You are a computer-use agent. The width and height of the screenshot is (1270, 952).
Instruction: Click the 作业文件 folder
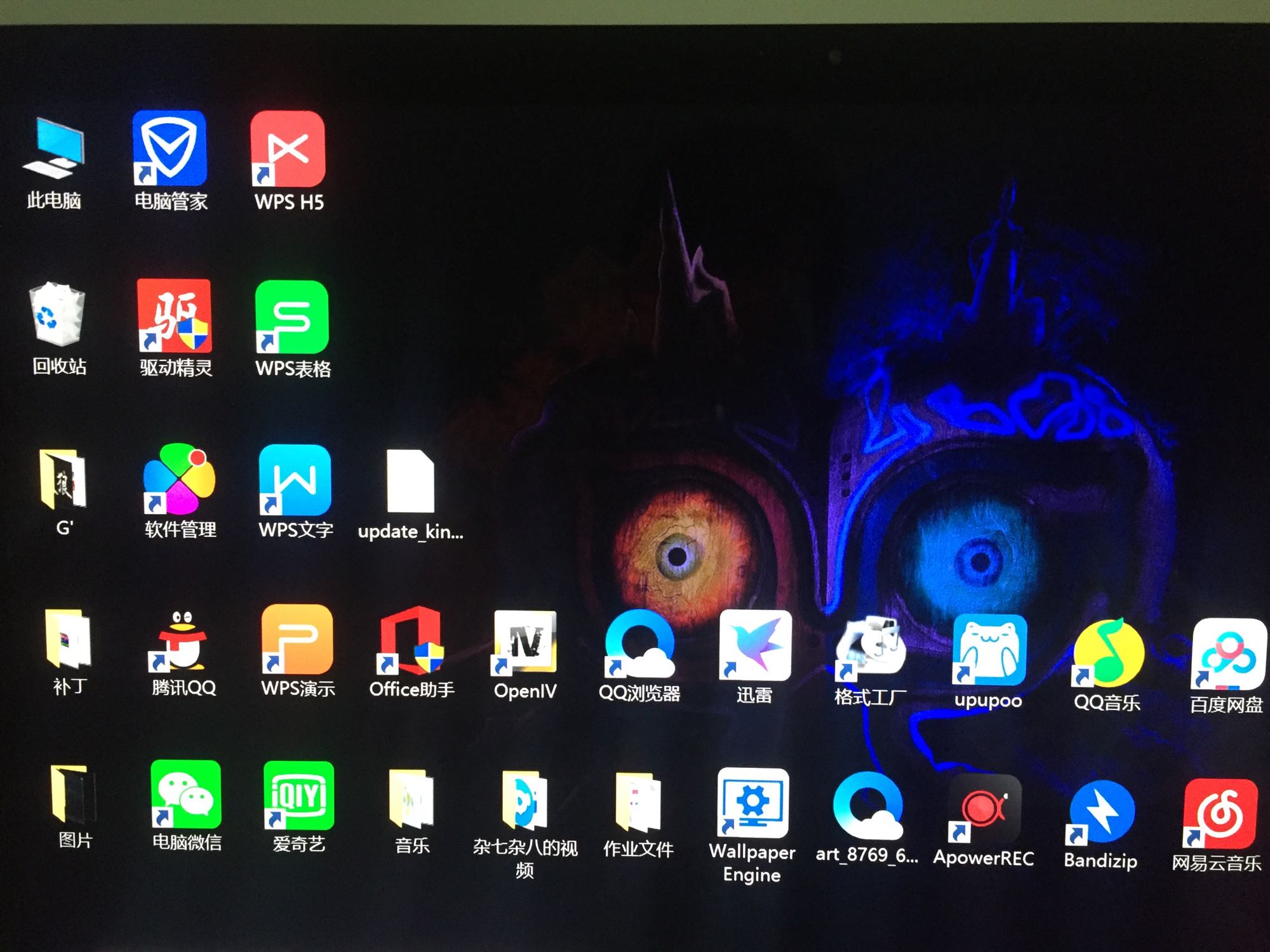point(638,803)
